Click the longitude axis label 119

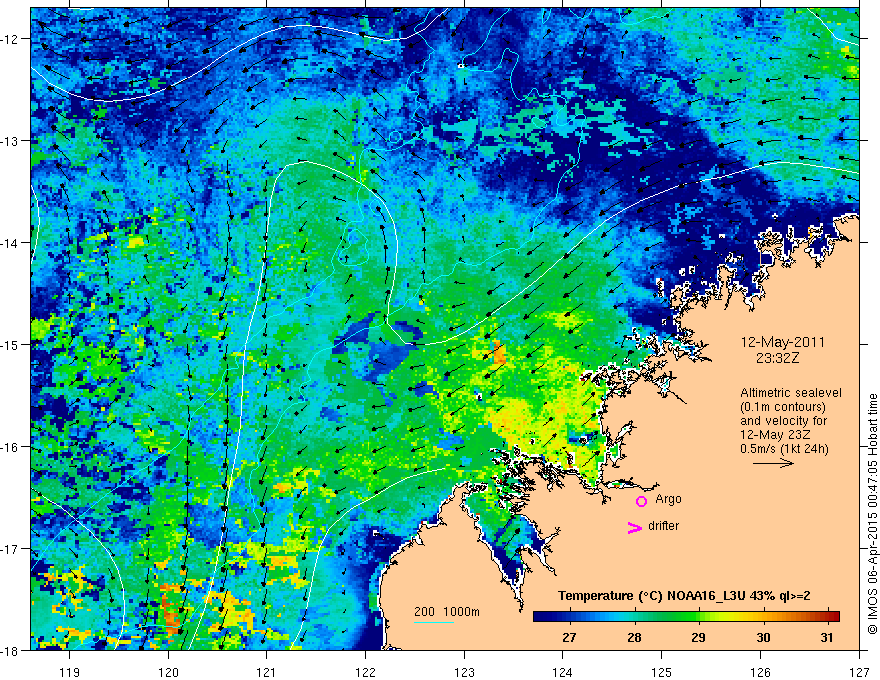pyautogui.click(x=70, y=672)
